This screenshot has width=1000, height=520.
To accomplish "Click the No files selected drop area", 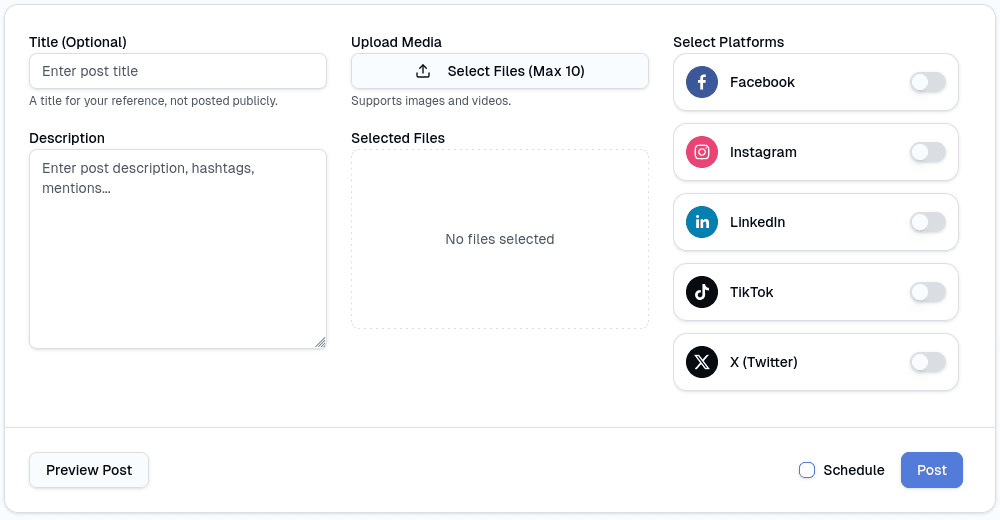I will (x=500, y=239).
